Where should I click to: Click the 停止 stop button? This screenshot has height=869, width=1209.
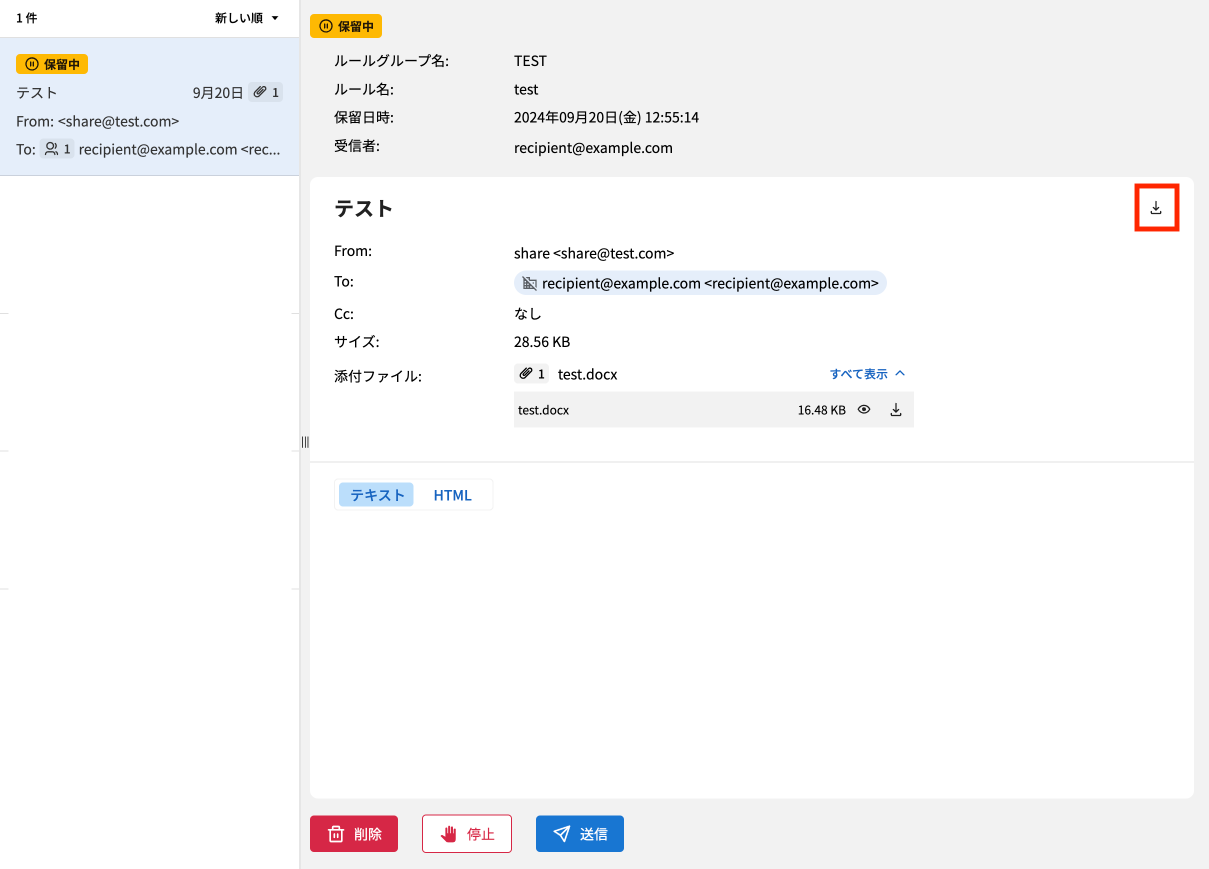coord(467,834)
